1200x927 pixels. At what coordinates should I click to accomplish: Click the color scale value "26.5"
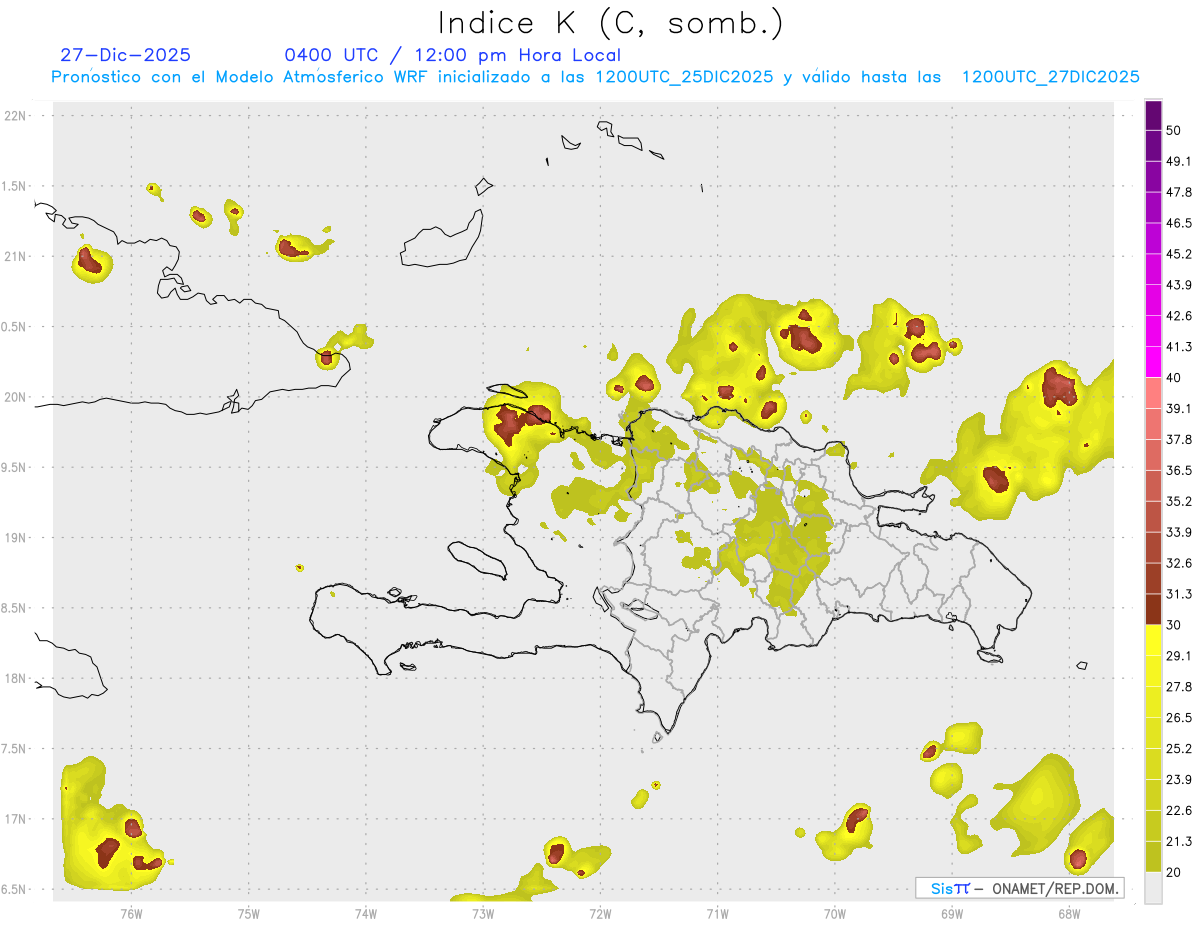1178,718
